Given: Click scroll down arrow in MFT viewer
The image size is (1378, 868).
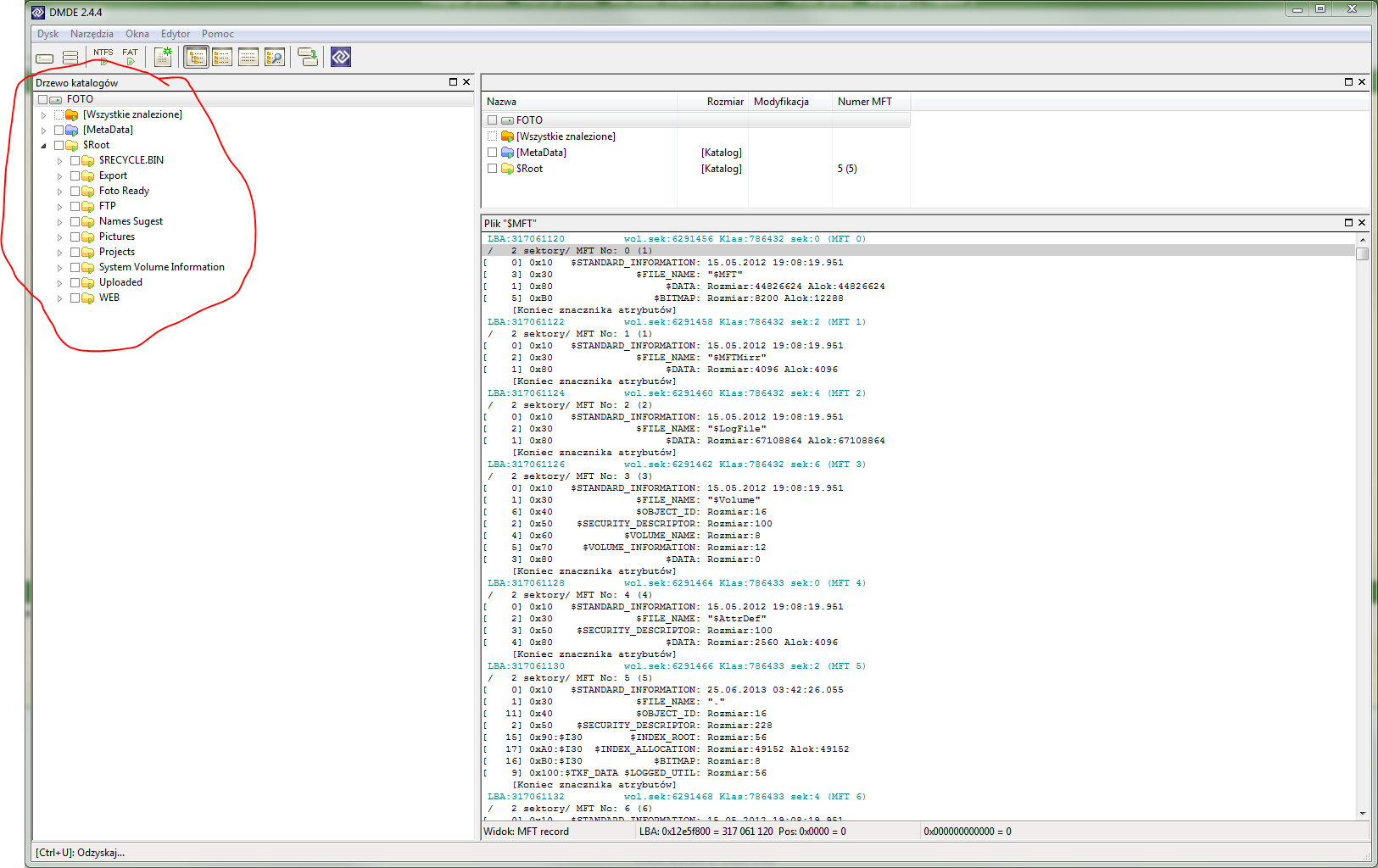Looking at the screenshot, I should 1363,813.
